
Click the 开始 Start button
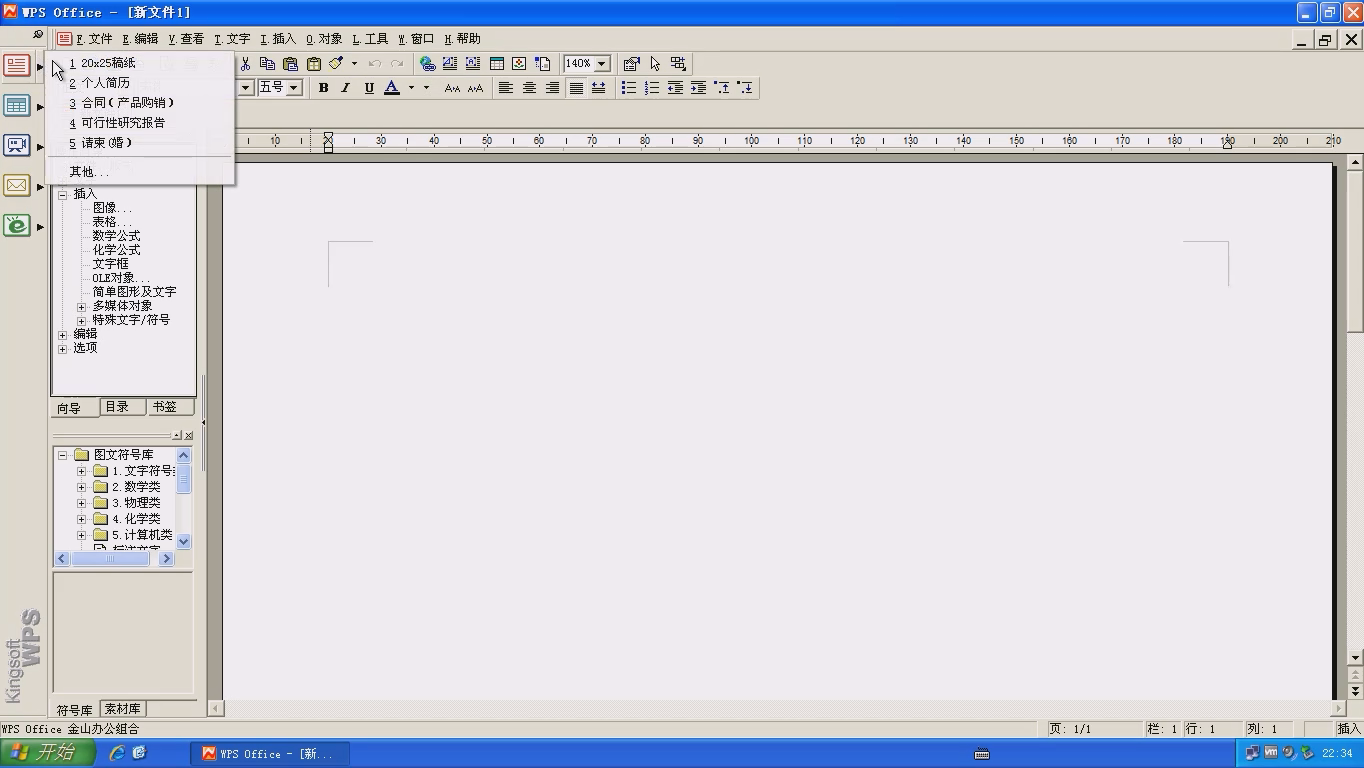coord(48,753)
